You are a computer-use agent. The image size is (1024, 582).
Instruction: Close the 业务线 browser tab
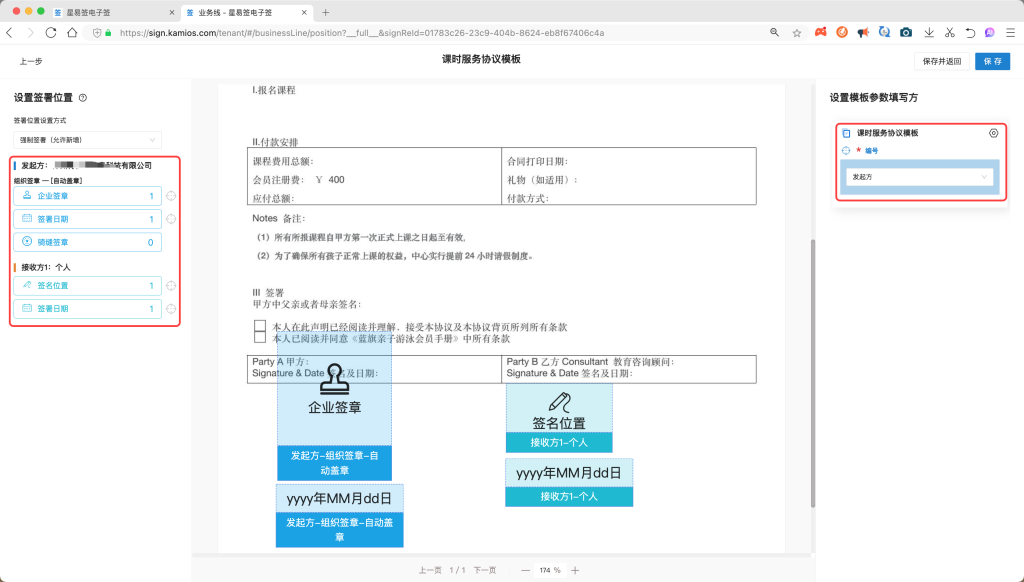(304, 12)
